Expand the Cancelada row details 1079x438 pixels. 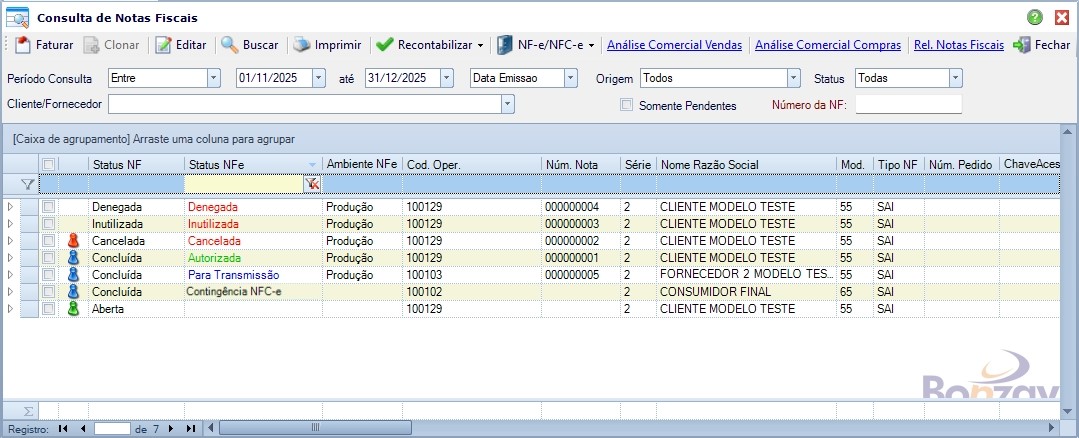(11, 241)
